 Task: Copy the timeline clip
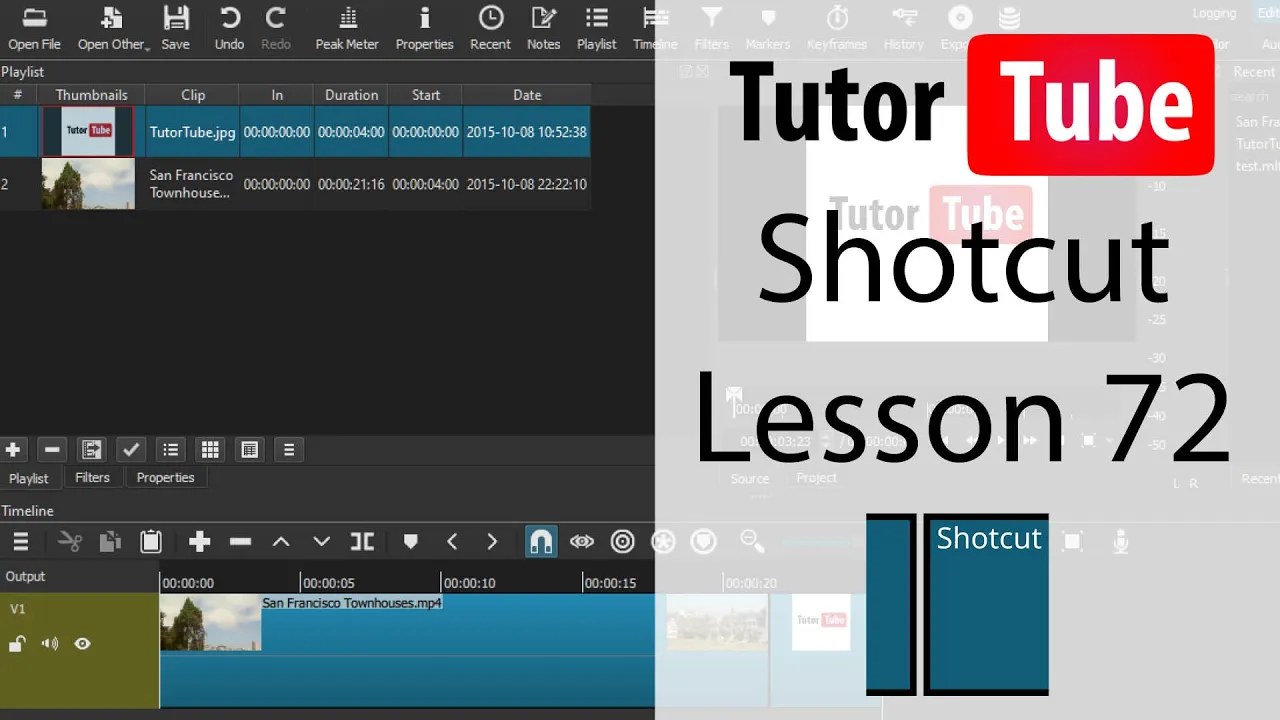click(x=110, y=542)
